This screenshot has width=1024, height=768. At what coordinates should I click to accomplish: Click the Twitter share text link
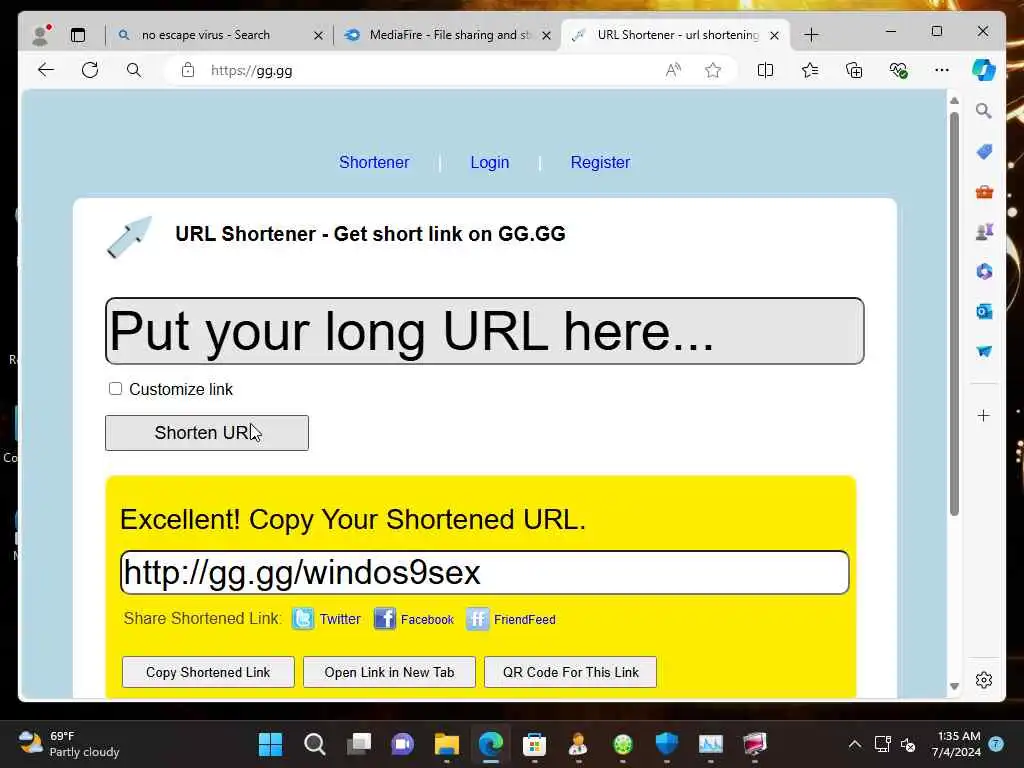pyautogui.click(x=340, y=619)
